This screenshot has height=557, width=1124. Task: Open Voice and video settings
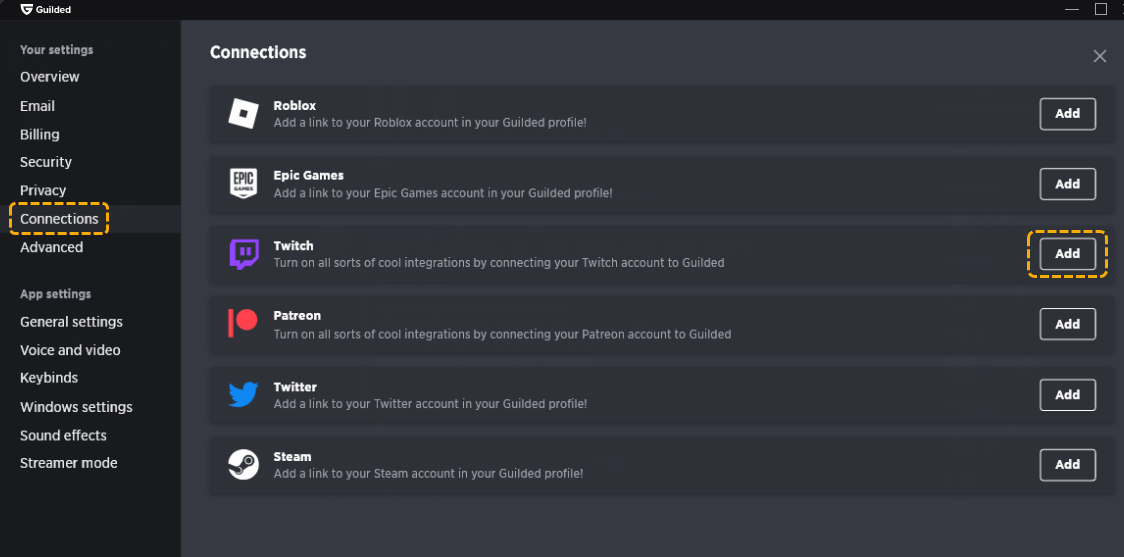(x=70, y=350)
